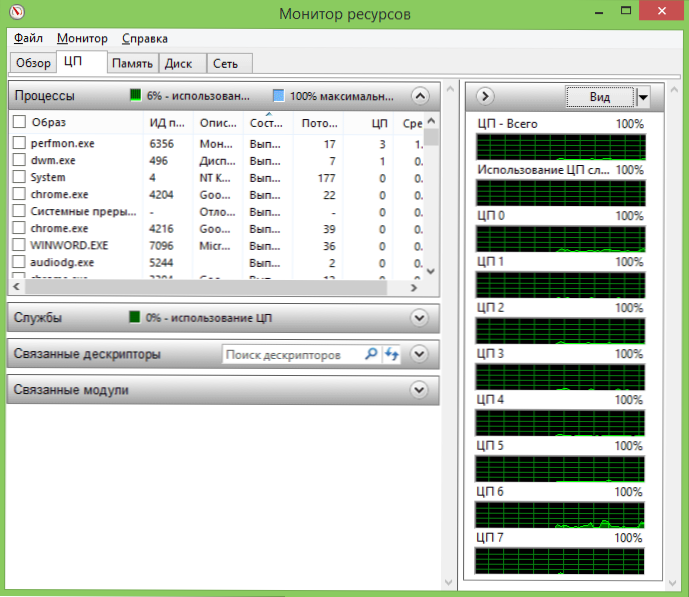The image size is (689, 597).
Task: Click the thread count 177 for System
Action: 326,178
